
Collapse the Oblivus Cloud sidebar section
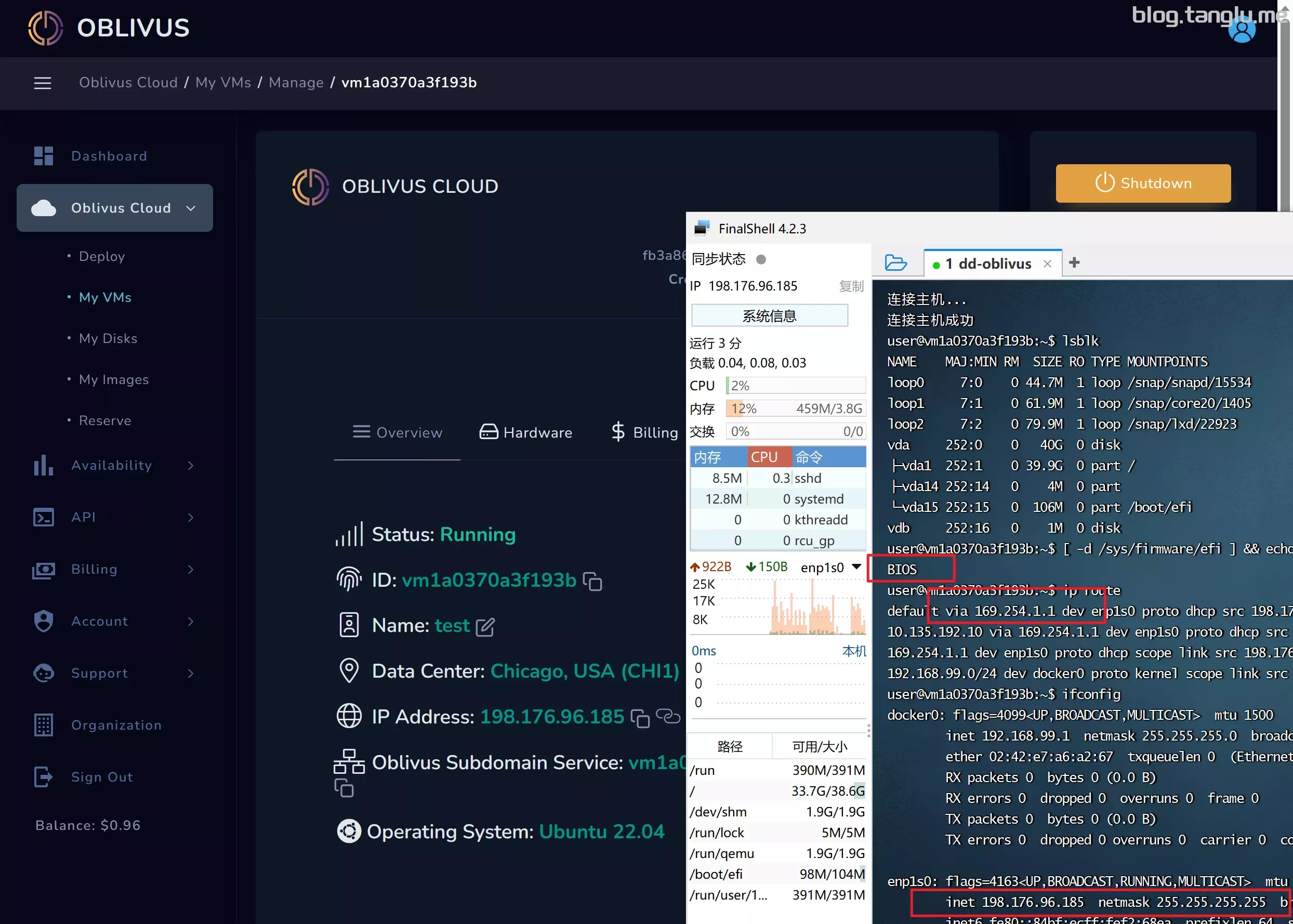[115, 208]
